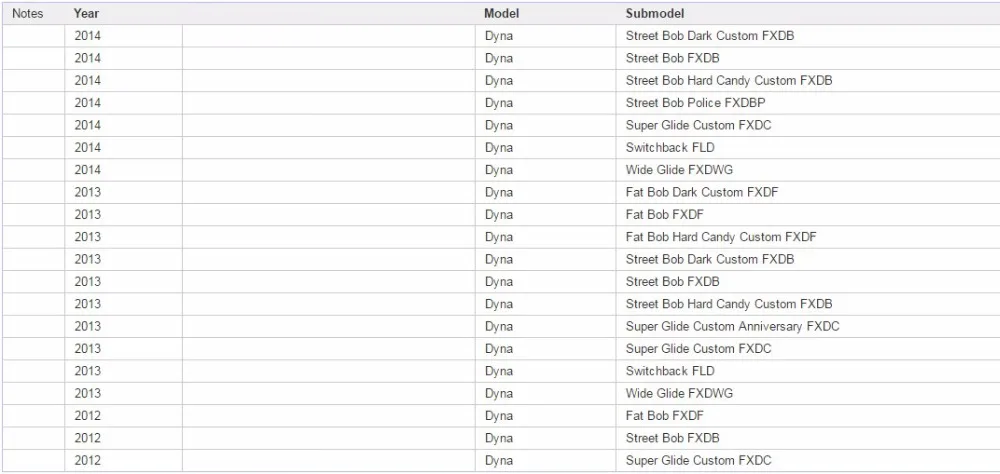Click Dyna in the 2013 Switchback FLD row

(x=499, y=371)
